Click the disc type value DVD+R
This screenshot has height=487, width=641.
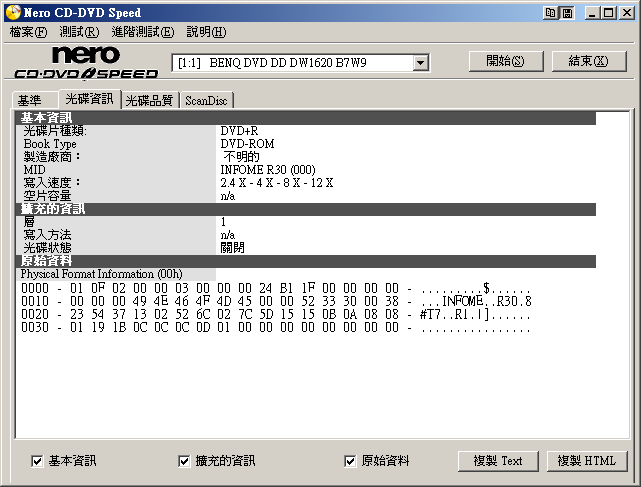click(239, 131)
